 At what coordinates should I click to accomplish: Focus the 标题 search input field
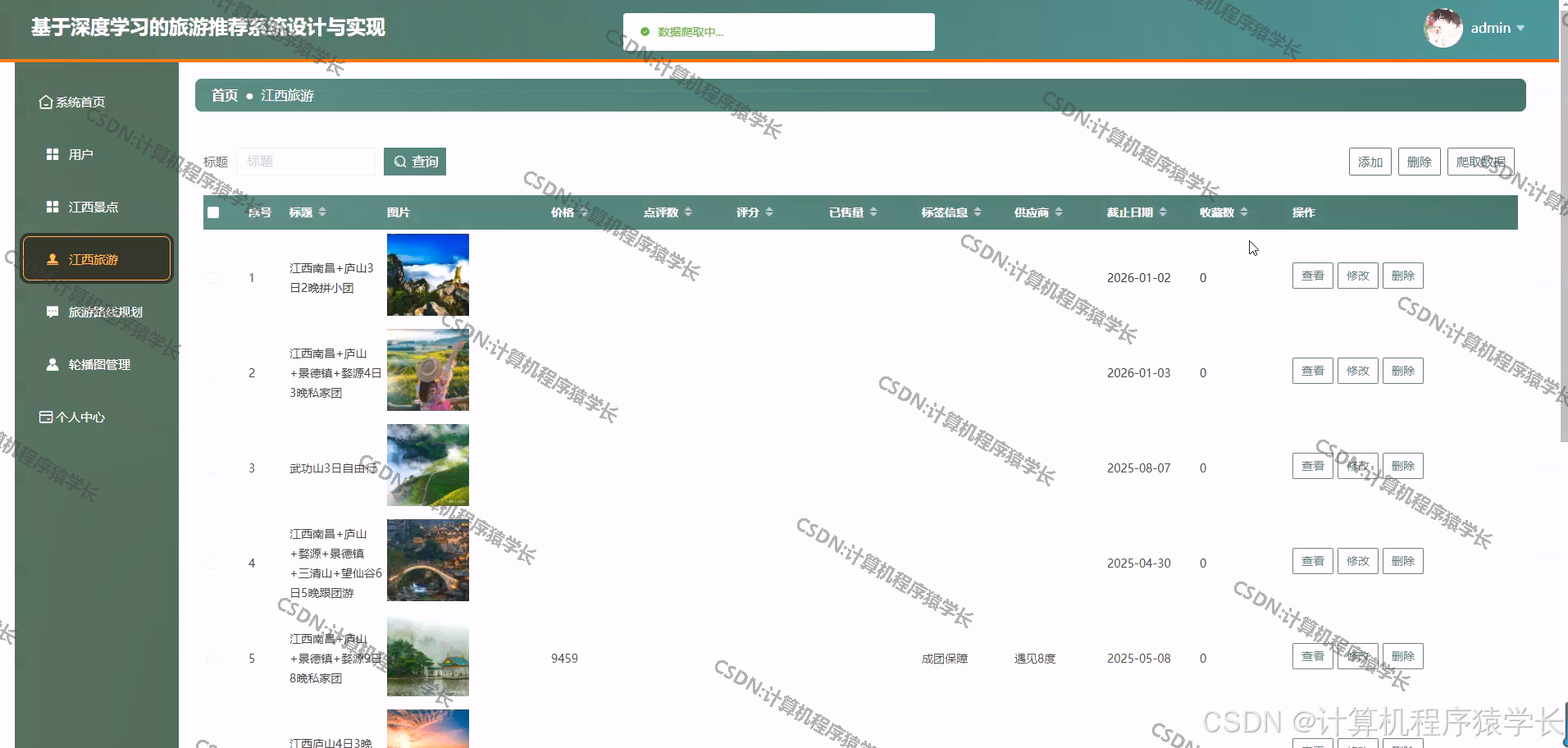click(x=306, y=162)
